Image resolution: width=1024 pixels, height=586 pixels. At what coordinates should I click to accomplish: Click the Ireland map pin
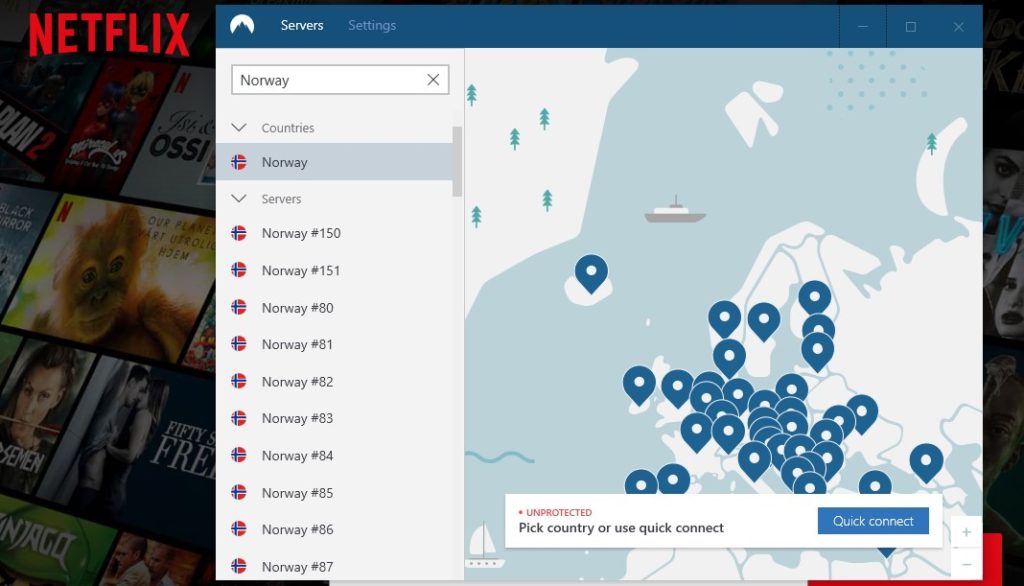[x=639, y=384]
